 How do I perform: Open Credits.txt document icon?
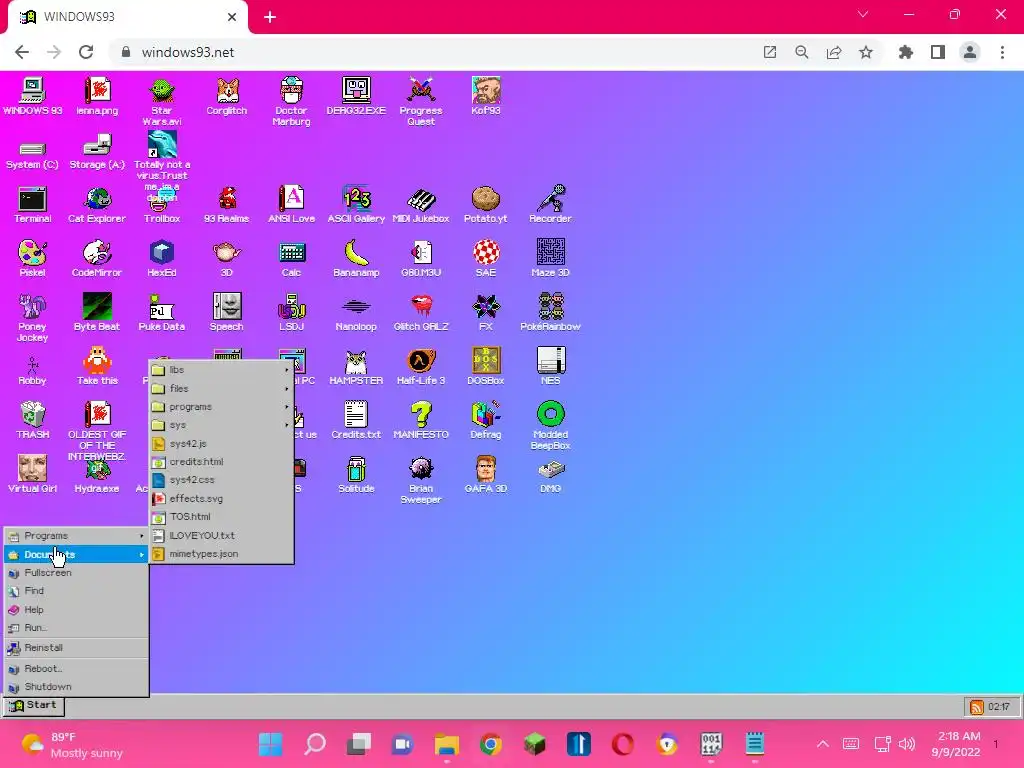tap(356, 421)
